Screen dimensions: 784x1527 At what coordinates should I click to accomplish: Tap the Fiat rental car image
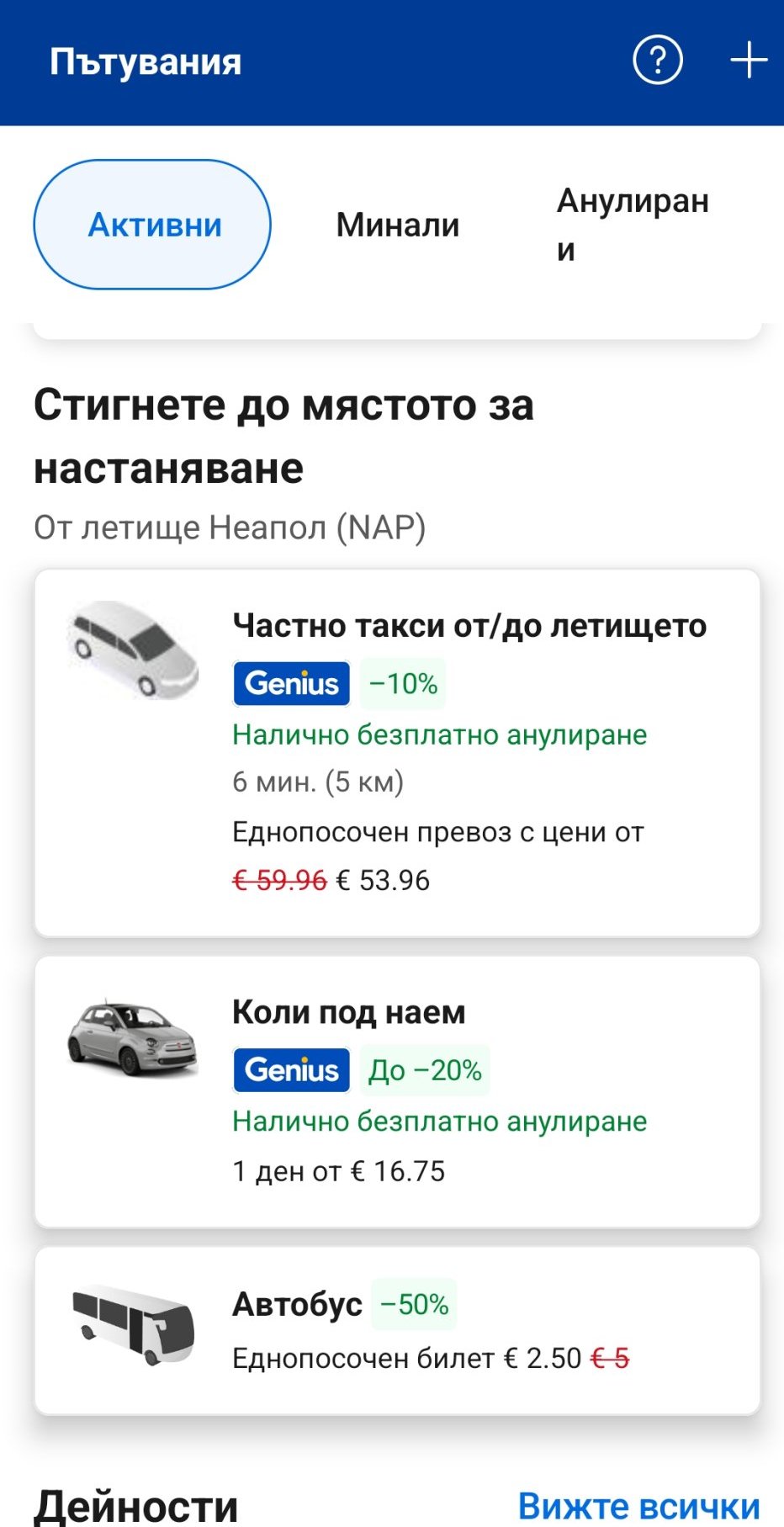(133, 1037)
